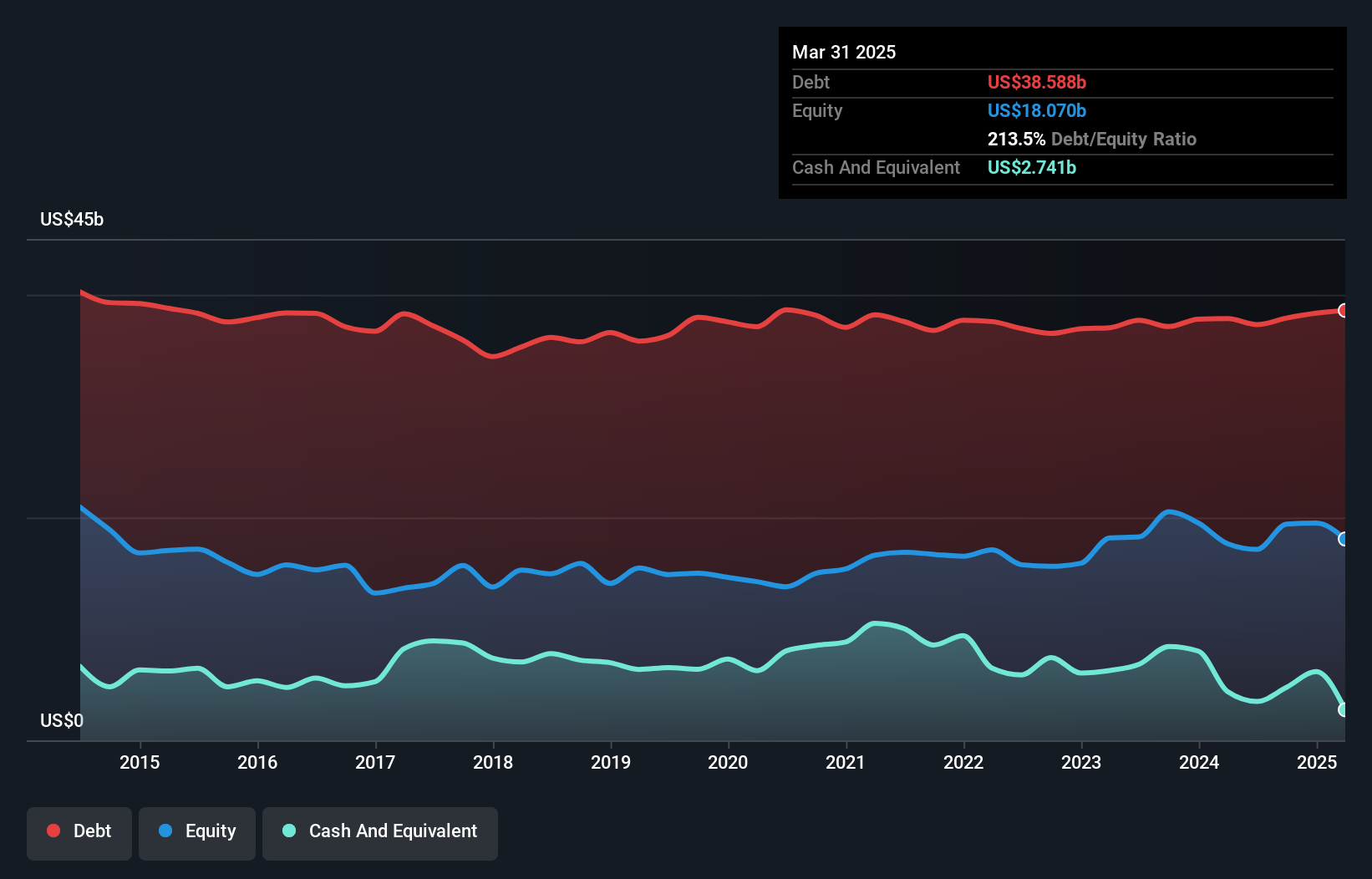Select the Cash endpoint marker on the teal line
1372x879 pixels.
[1344, 709]
